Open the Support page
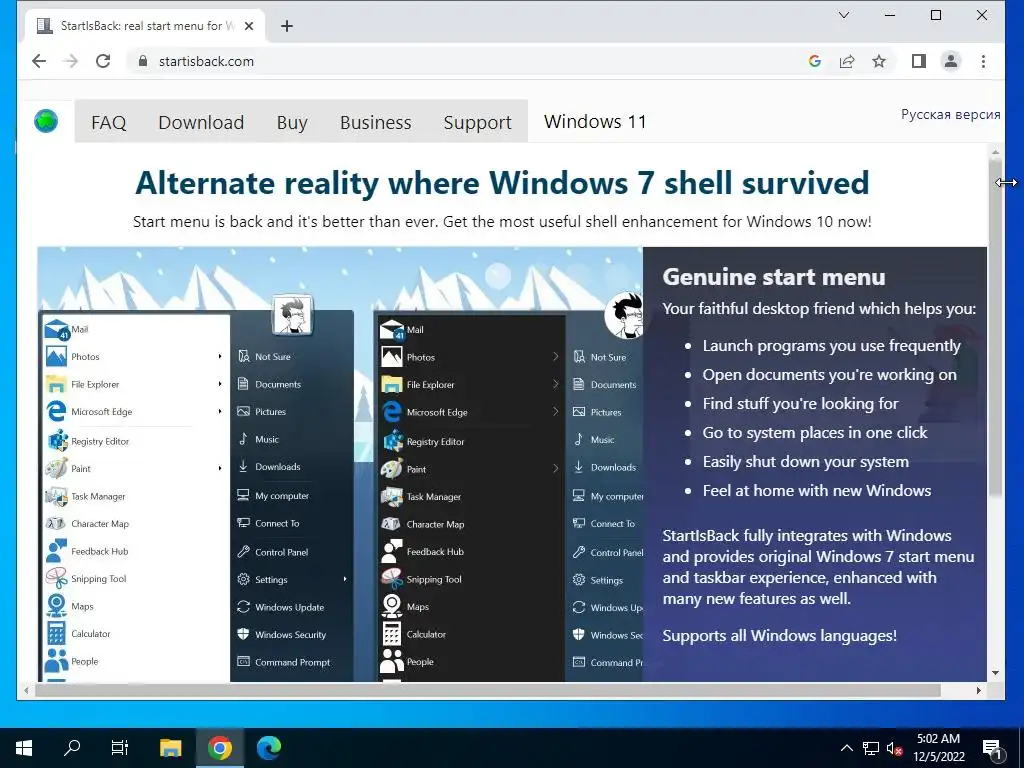The image size is (1024, 768). (477, 122)
